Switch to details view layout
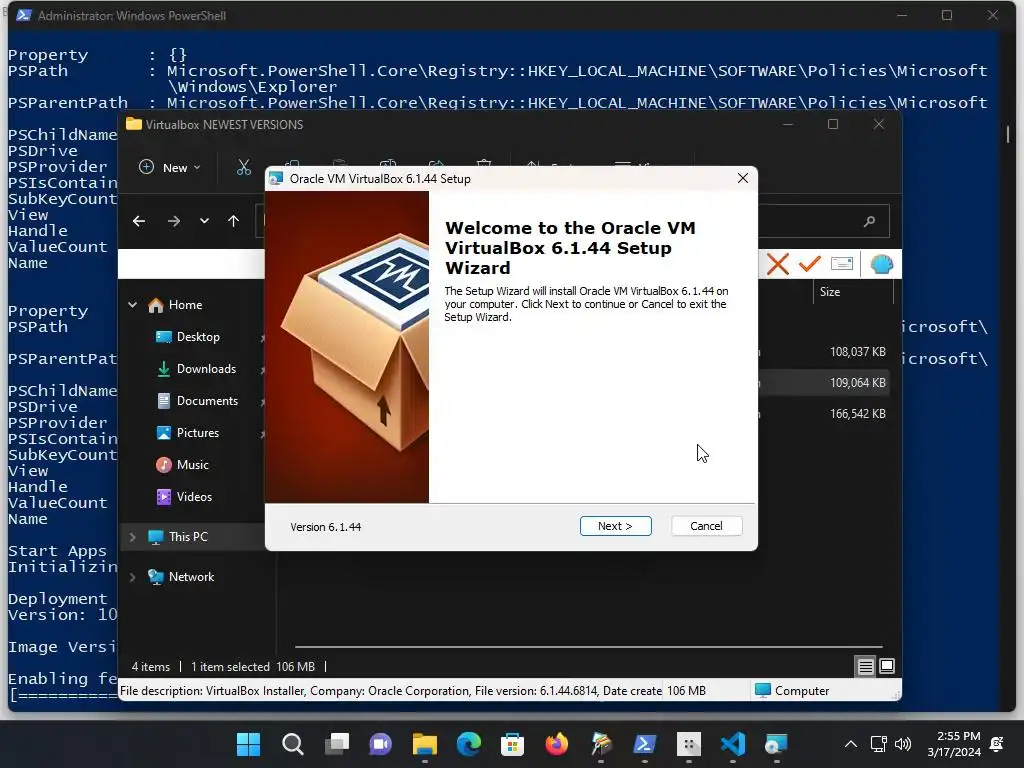The width and height of the screenshot is (1024, 768). (865, 666)
